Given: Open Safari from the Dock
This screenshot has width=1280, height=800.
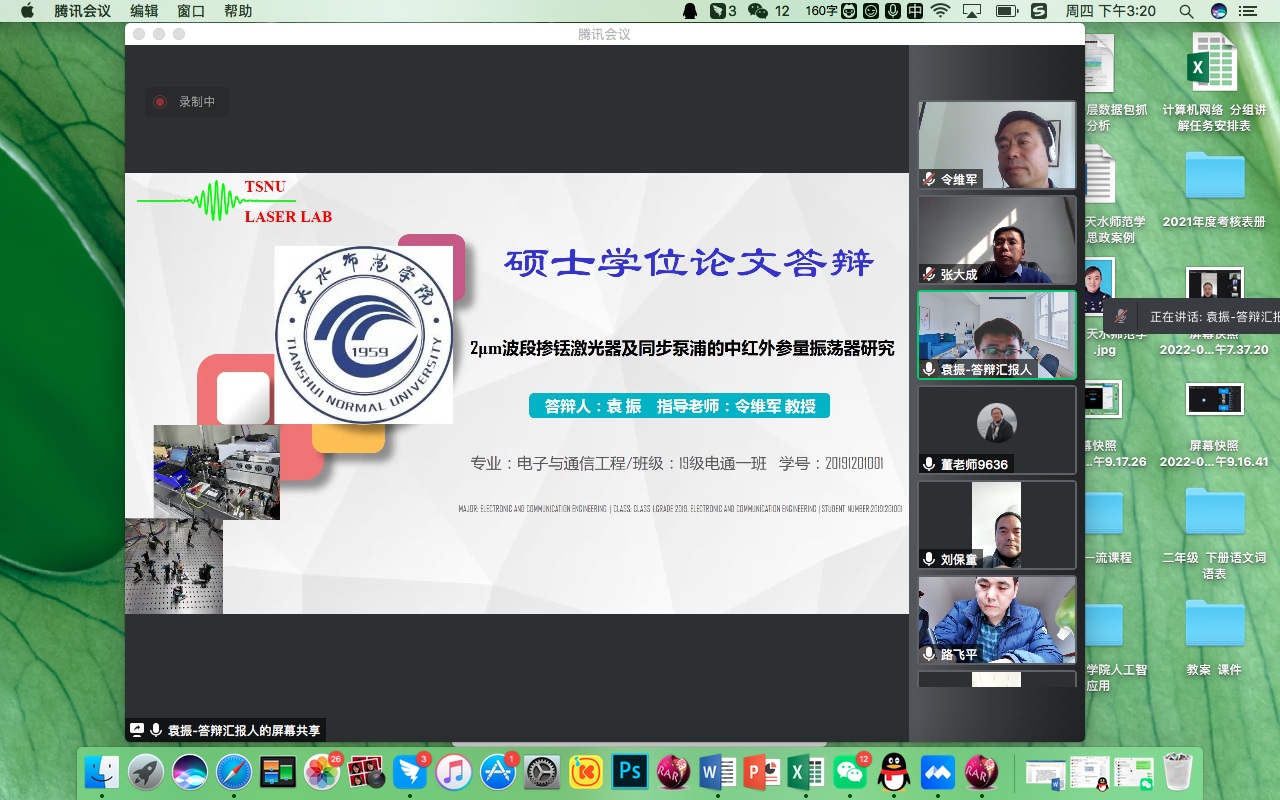Looking at the screenshot, I should [234, 771].
